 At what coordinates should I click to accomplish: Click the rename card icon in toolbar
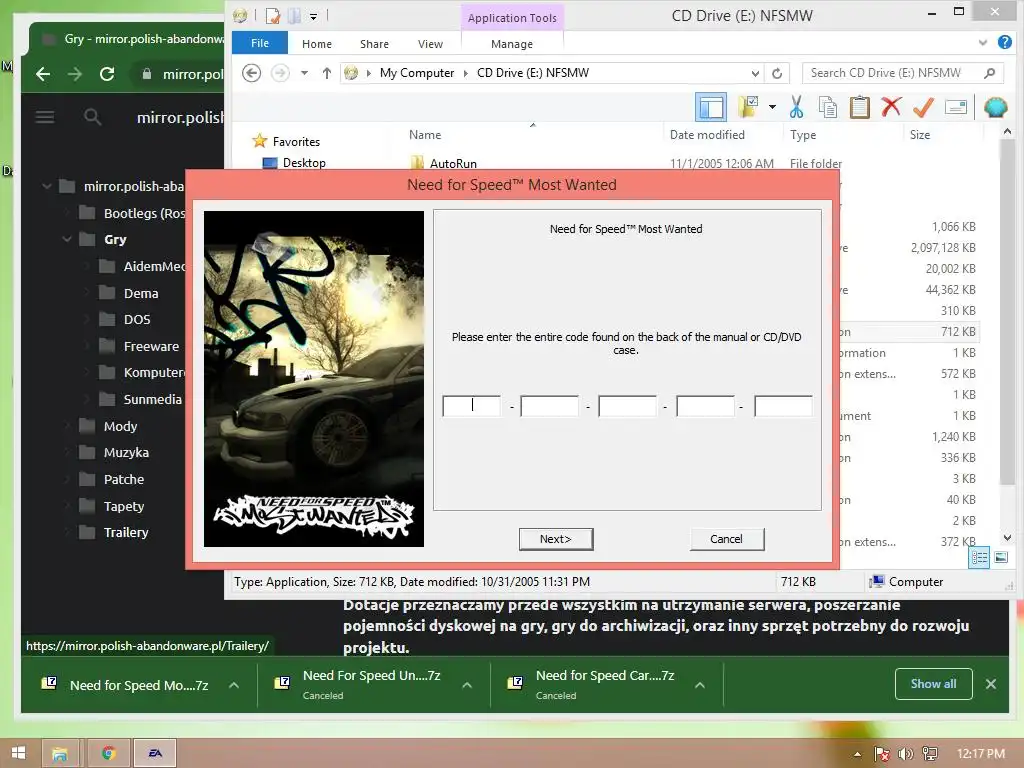[x=955, y=106]
